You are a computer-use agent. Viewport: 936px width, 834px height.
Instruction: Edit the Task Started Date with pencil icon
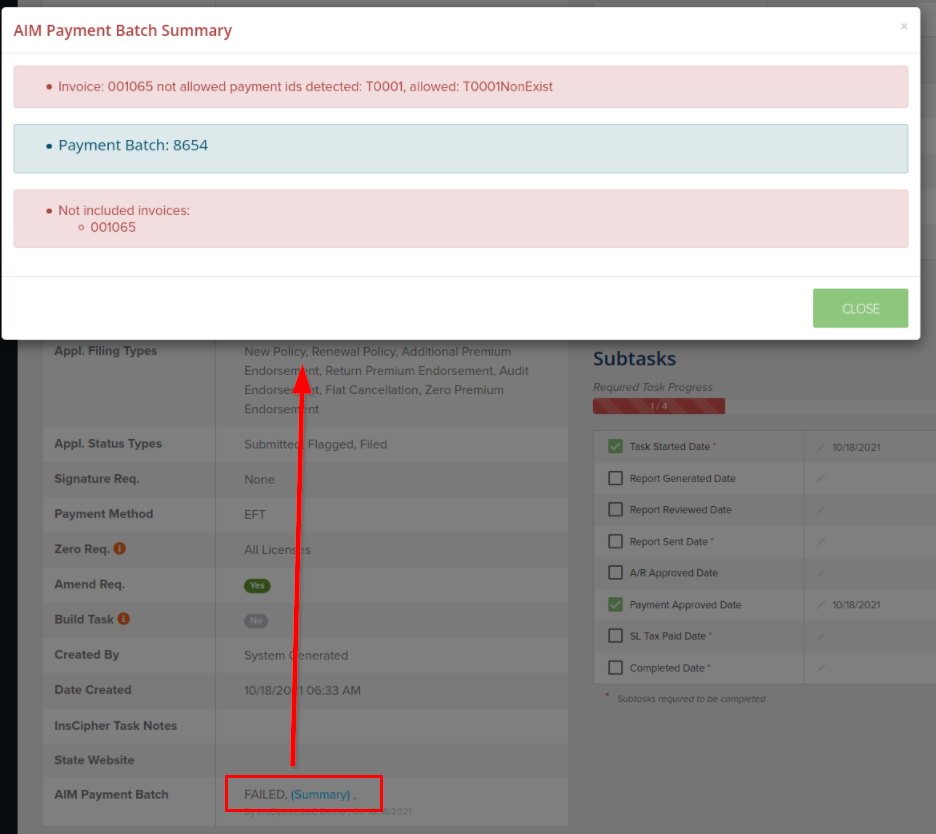point(821,447)
